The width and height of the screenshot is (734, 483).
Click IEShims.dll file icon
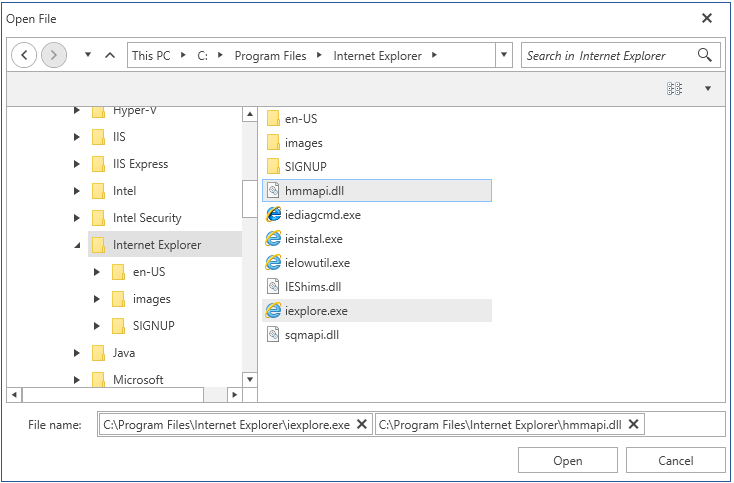point(273,286)
